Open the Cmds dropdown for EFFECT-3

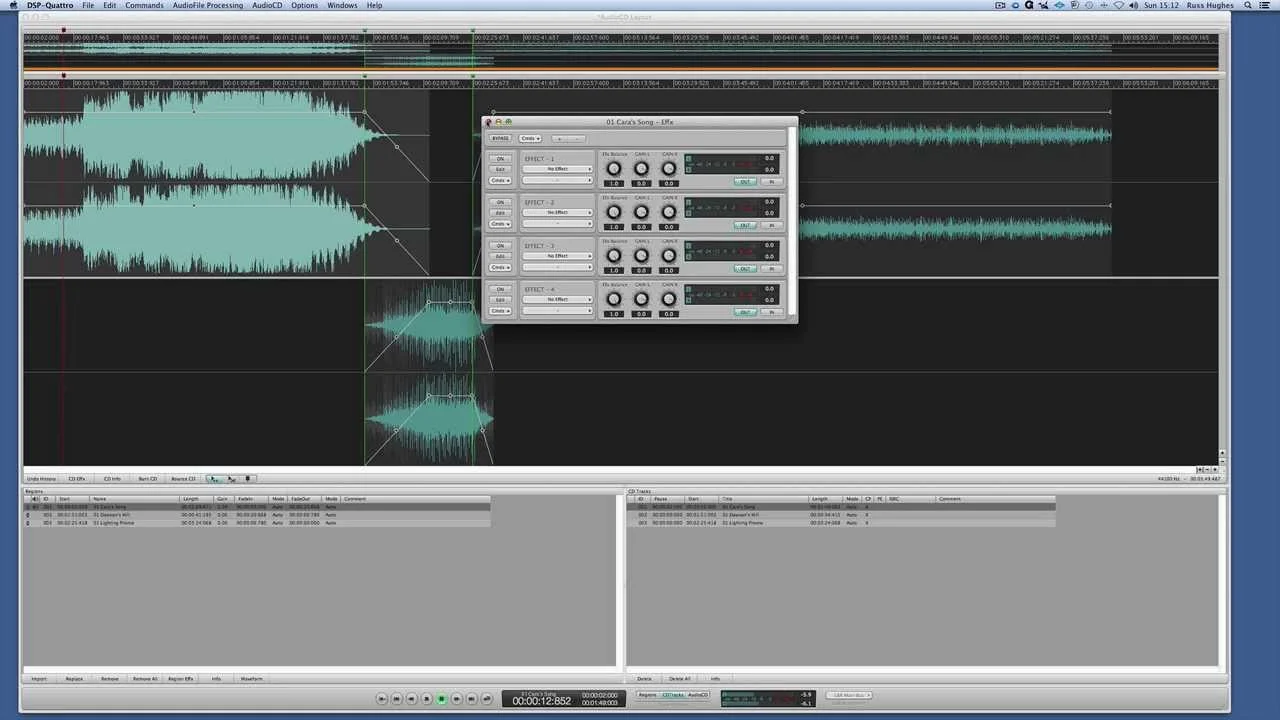[500, 268]
